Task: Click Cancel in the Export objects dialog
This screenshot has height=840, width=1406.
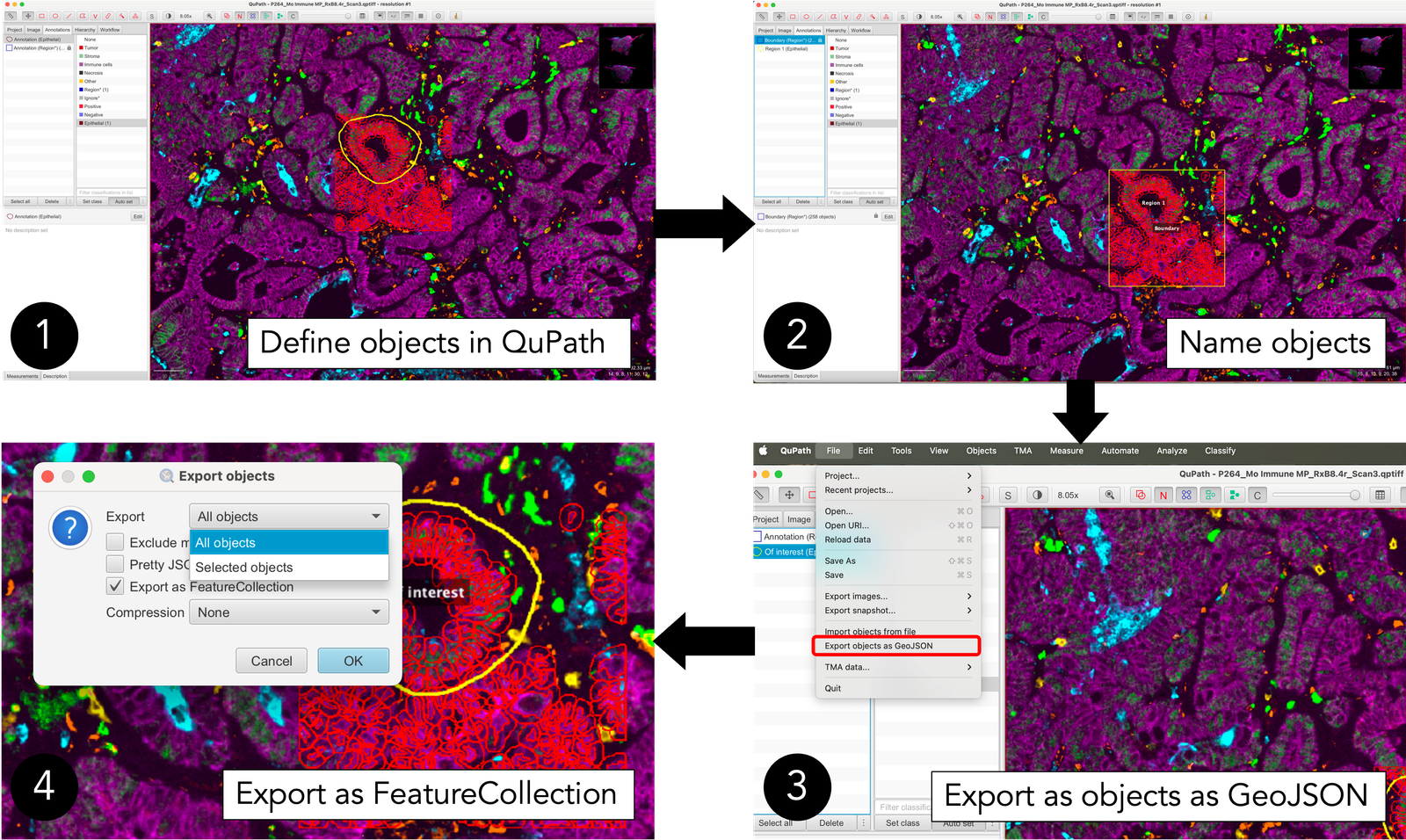Action: (272, 661)
